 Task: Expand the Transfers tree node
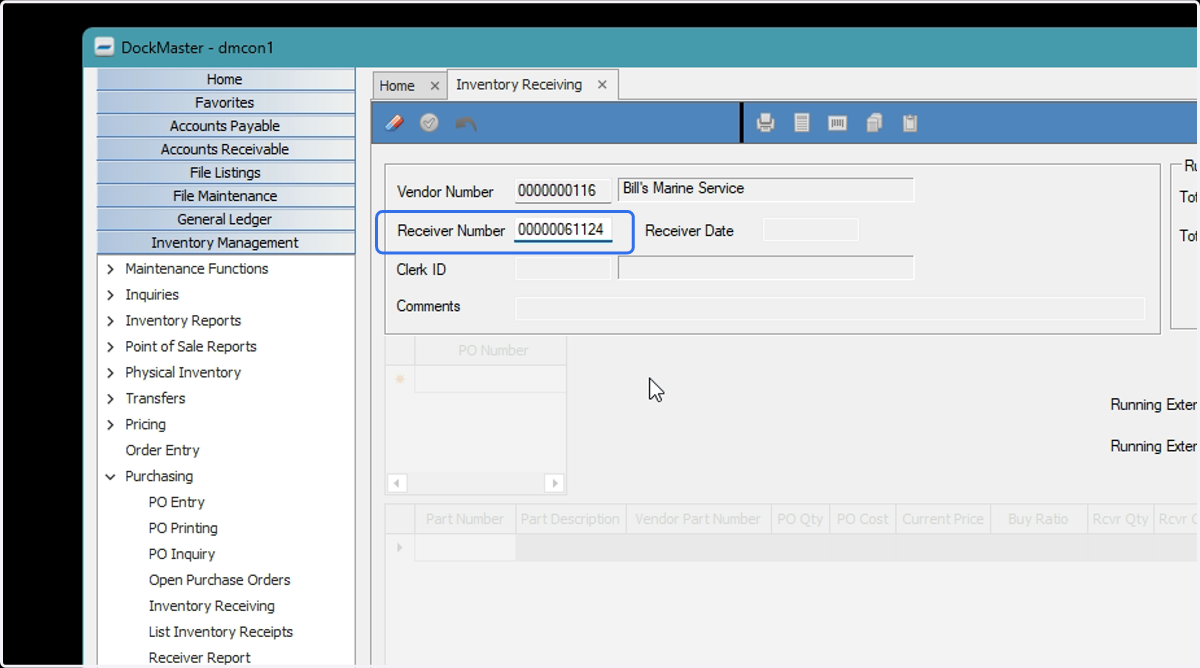pyautogui.click(x=110, y=399)
